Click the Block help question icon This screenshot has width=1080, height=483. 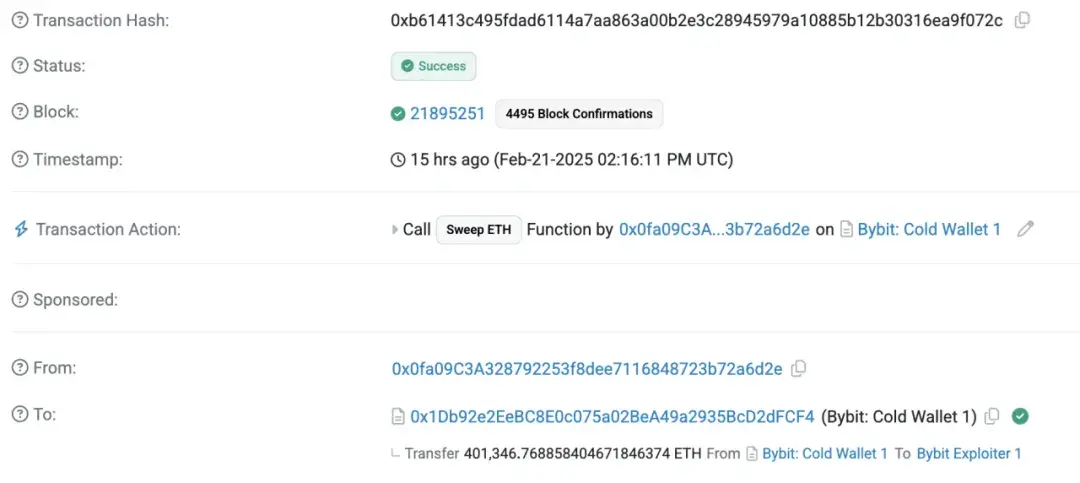[20, 112]
